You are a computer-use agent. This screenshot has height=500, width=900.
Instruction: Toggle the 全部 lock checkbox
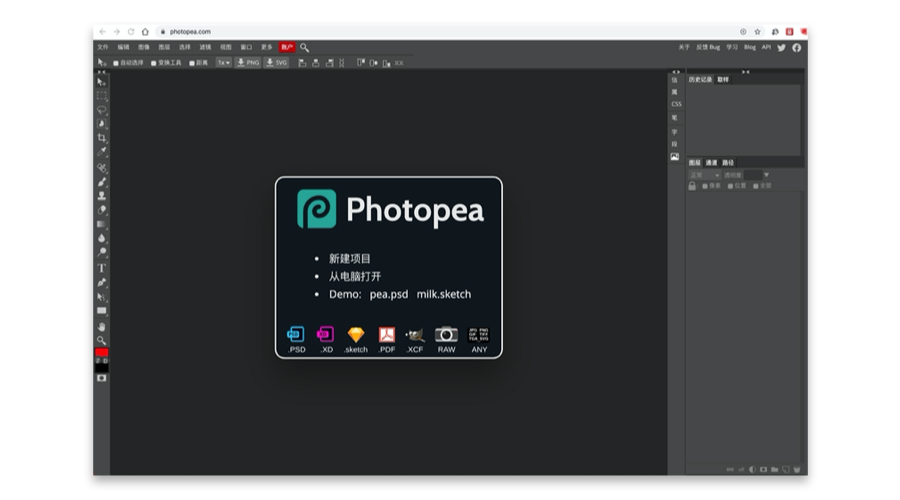pyautogui.click(x=755, y=186)
